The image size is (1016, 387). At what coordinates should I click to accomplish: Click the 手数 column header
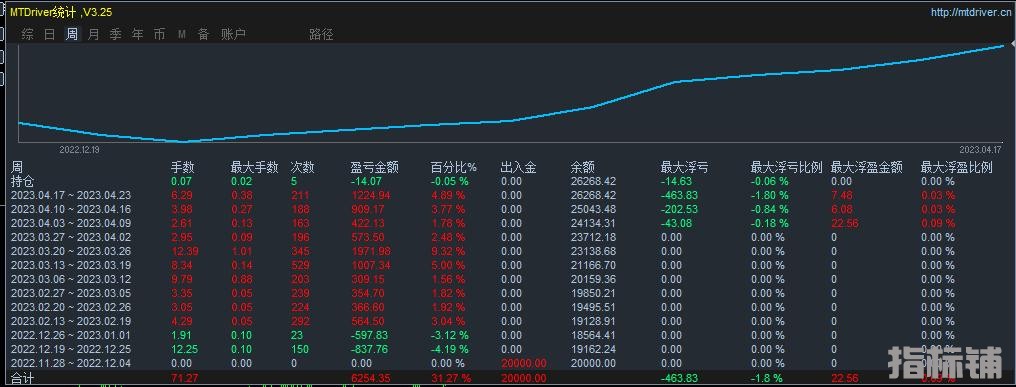point(182,167)
